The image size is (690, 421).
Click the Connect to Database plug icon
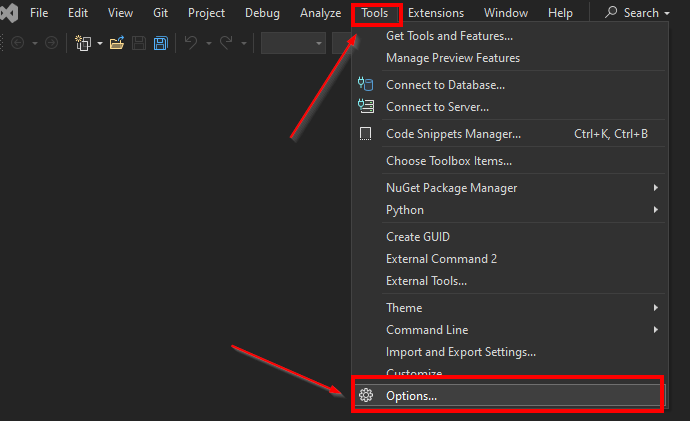tap(366, 84)
